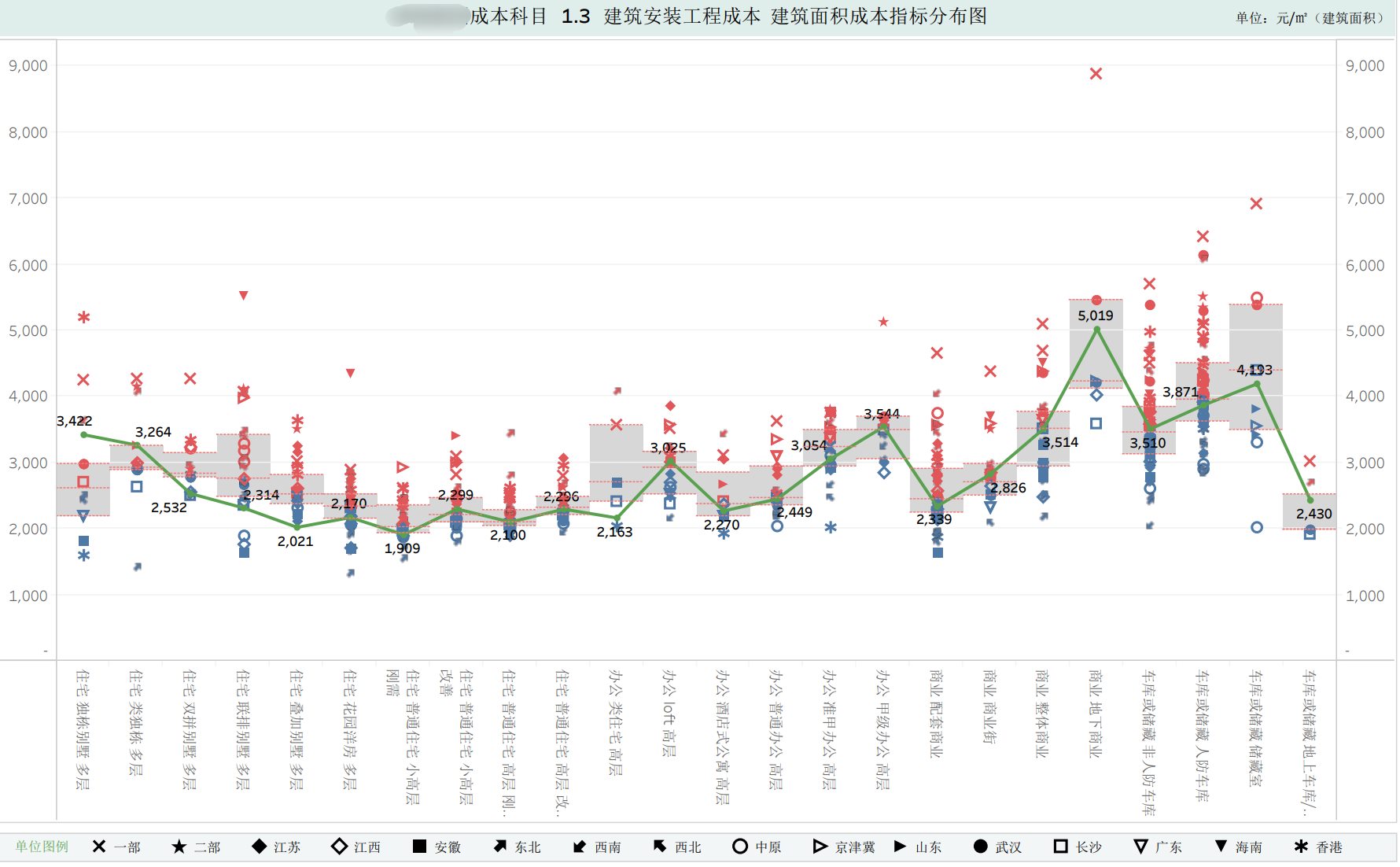
Task: Select the filled circle icon for 武汉
Action: click(x=980, y=847)
